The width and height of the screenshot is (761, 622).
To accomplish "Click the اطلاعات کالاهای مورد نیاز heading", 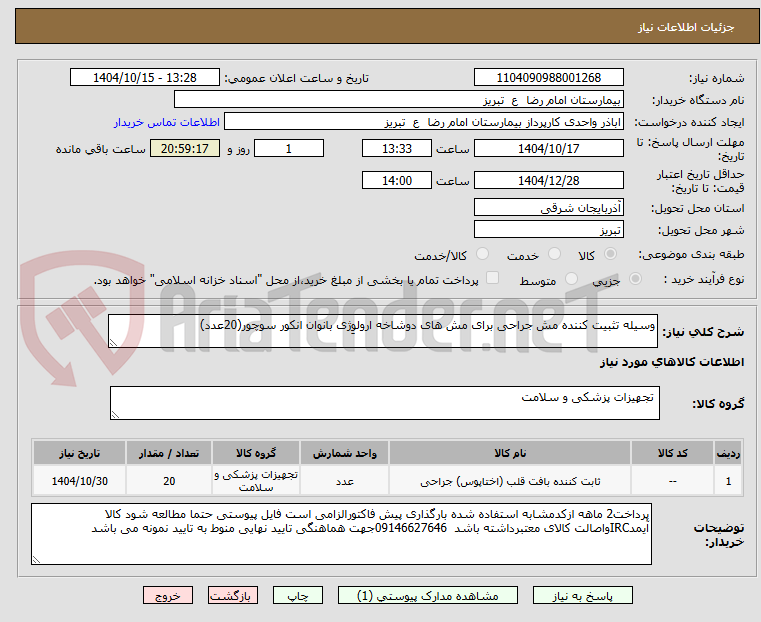I will point(672,362).
